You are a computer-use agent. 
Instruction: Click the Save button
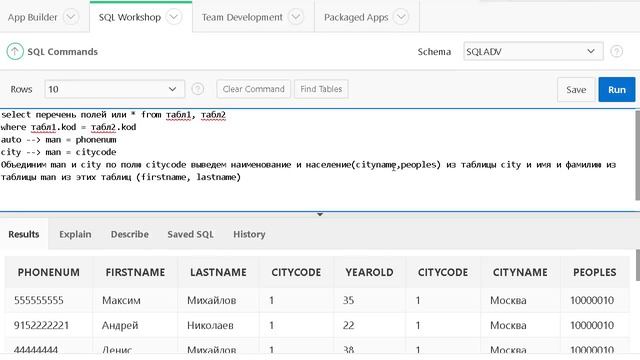[x=576, y=89]
